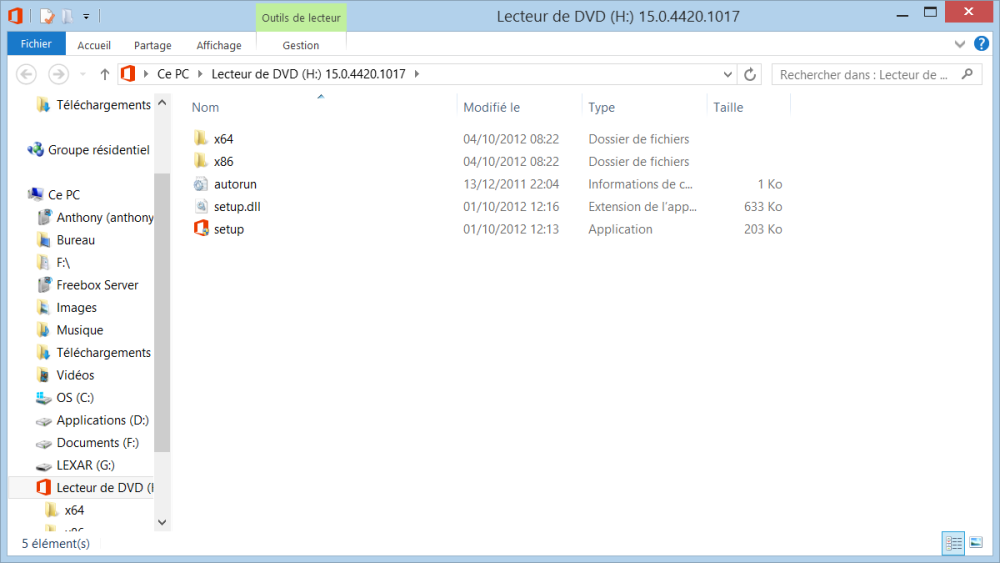Switch to the Affichage ribbon tab
The image size is (1000, 563).
[218, 45]
